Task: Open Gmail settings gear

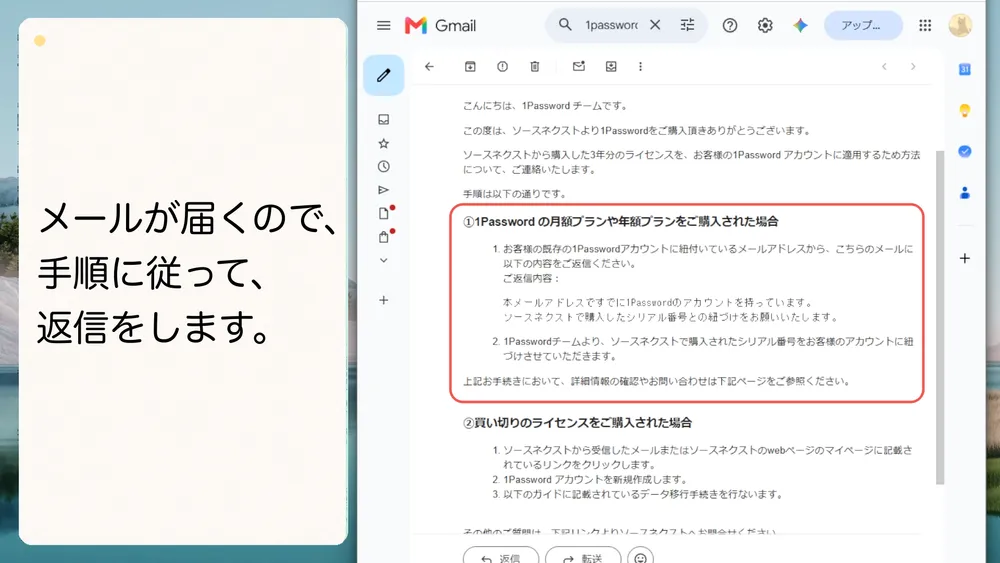Action: pyautogui.click(x=765, y=26)
